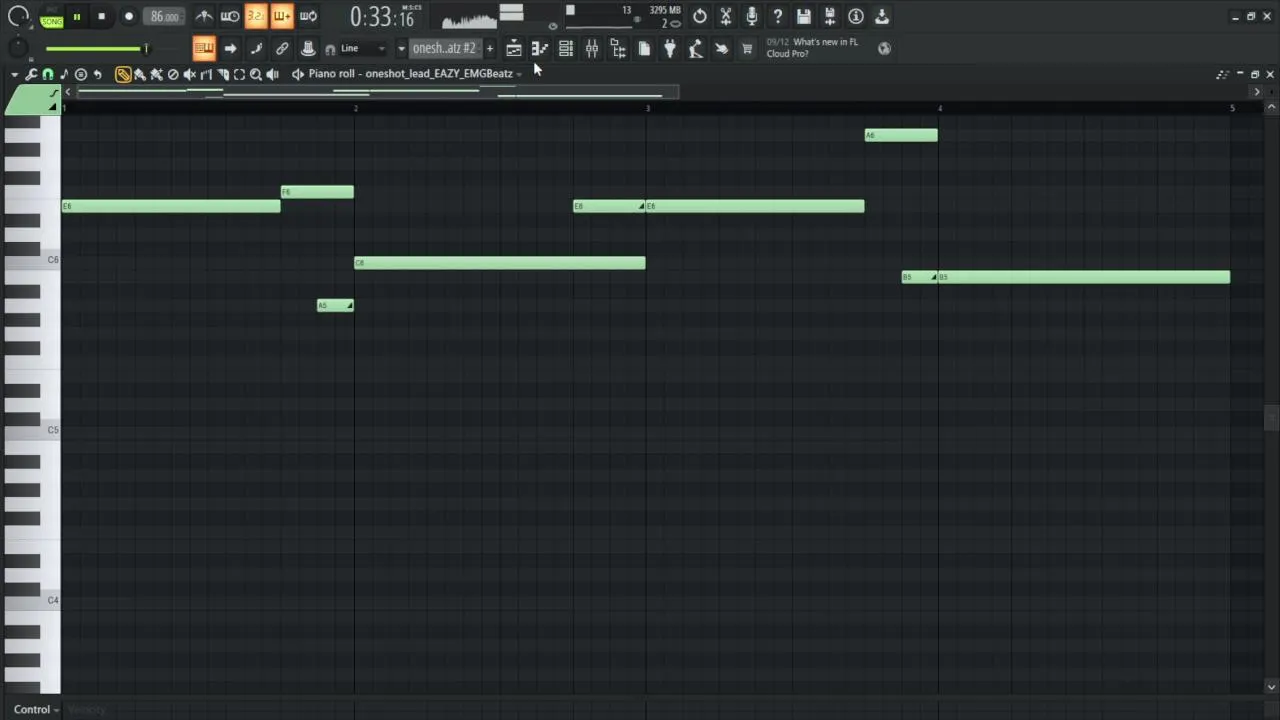
Task: Click the note/clip grouping brush icon
Action: [x=256, y=48]
